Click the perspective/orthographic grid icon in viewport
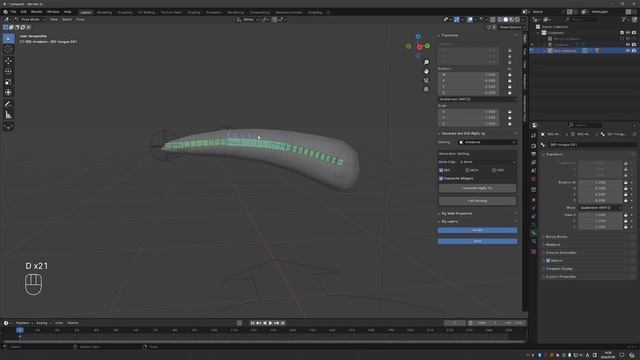 [x=426, y=89]
